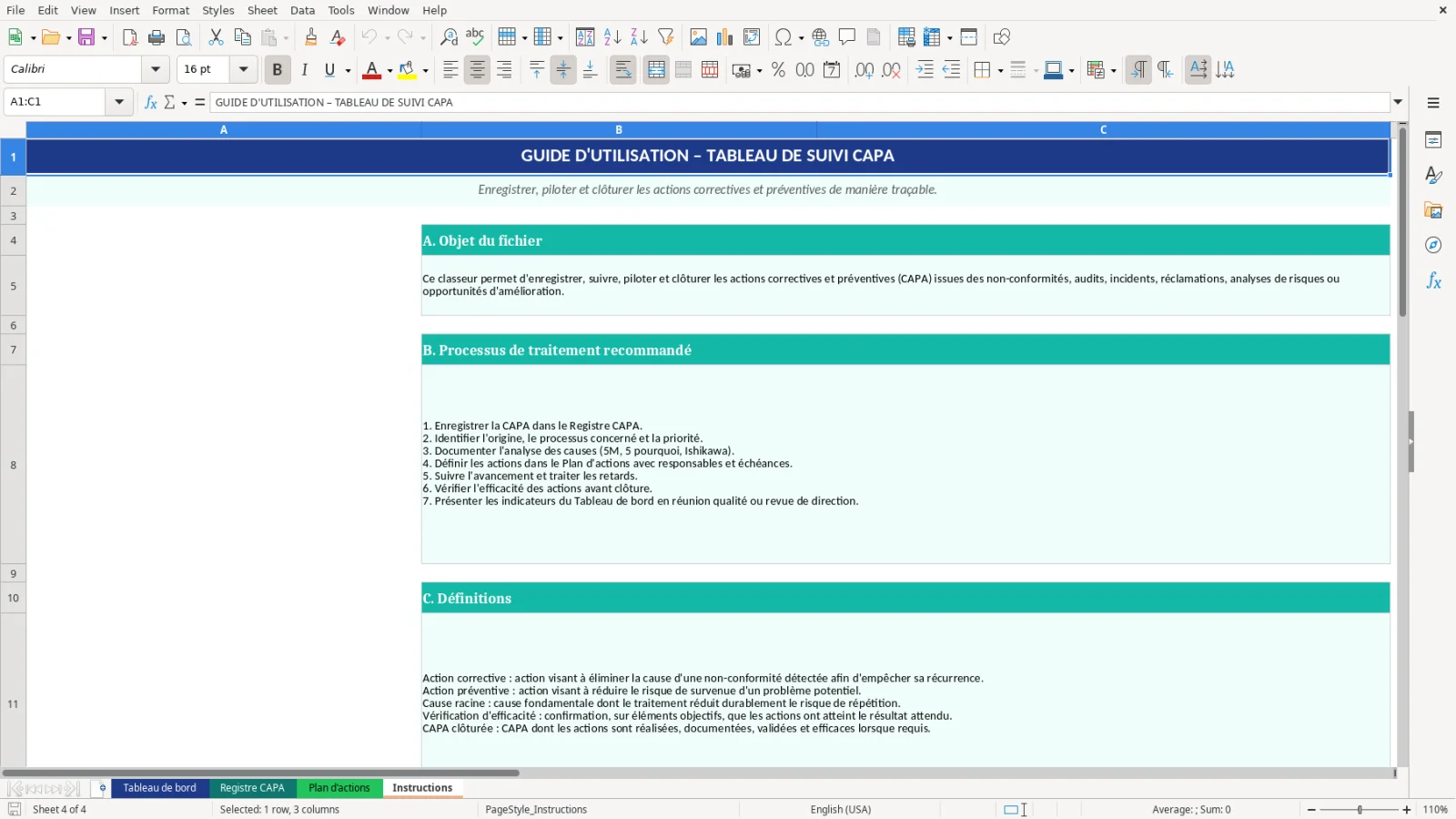Format the cell as percent

pos(778,70)
